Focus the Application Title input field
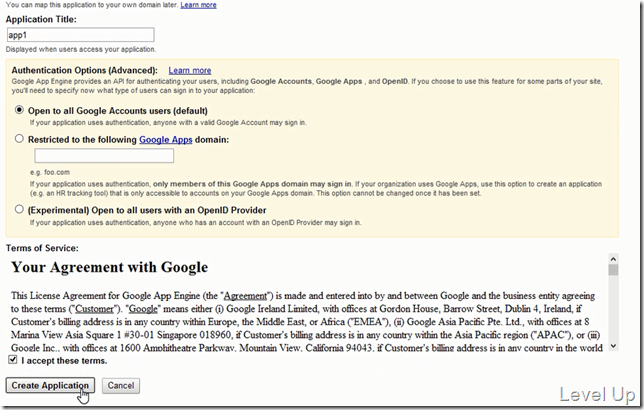This screenshot has width=644, height=410. [x=80, y=35]
